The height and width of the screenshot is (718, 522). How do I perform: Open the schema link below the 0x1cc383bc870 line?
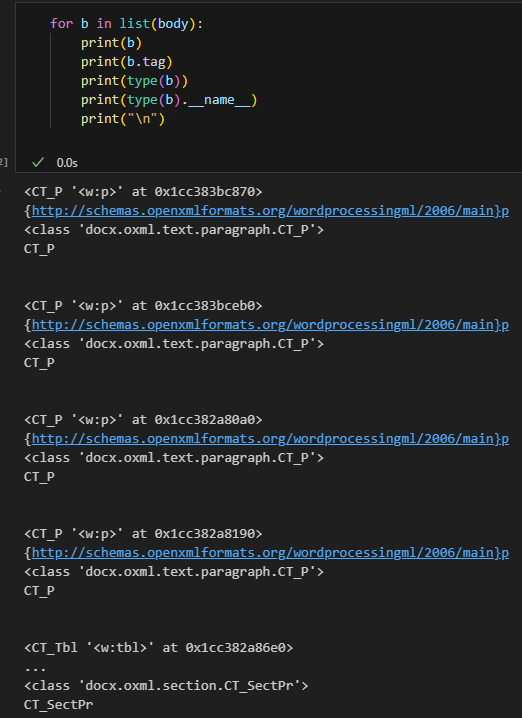(270, 211)
